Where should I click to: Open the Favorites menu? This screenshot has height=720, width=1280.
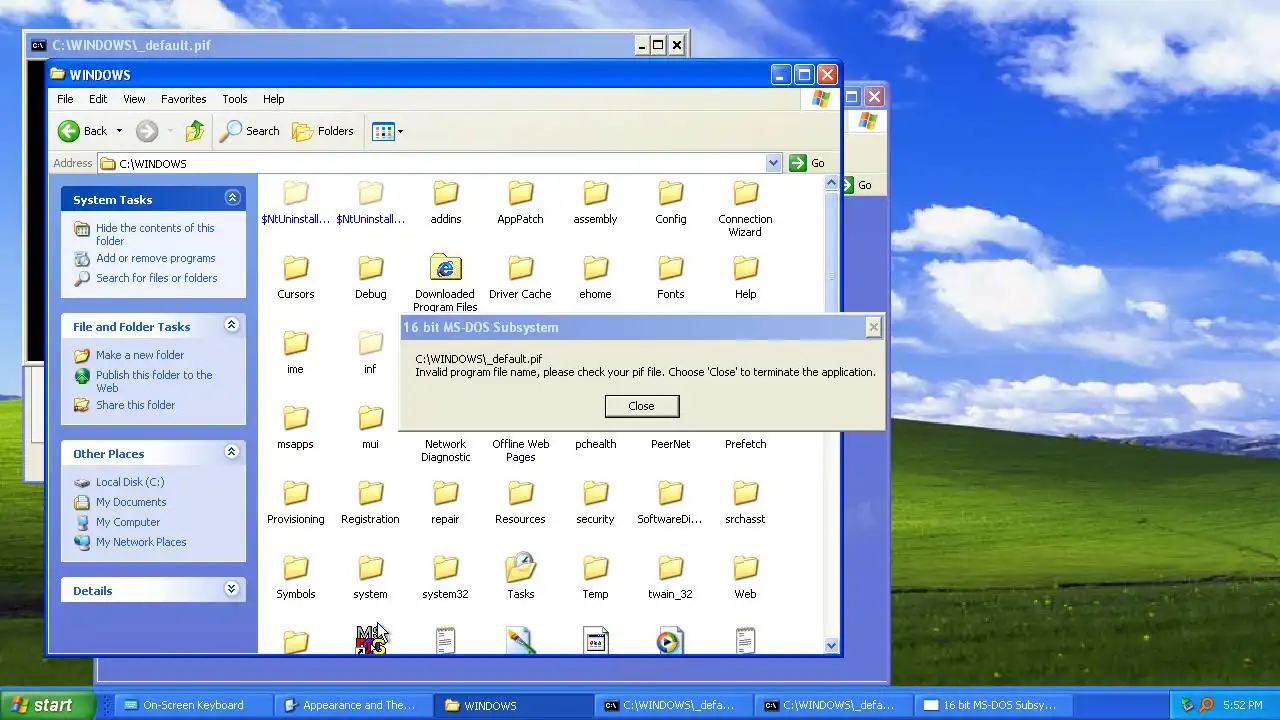184,99
